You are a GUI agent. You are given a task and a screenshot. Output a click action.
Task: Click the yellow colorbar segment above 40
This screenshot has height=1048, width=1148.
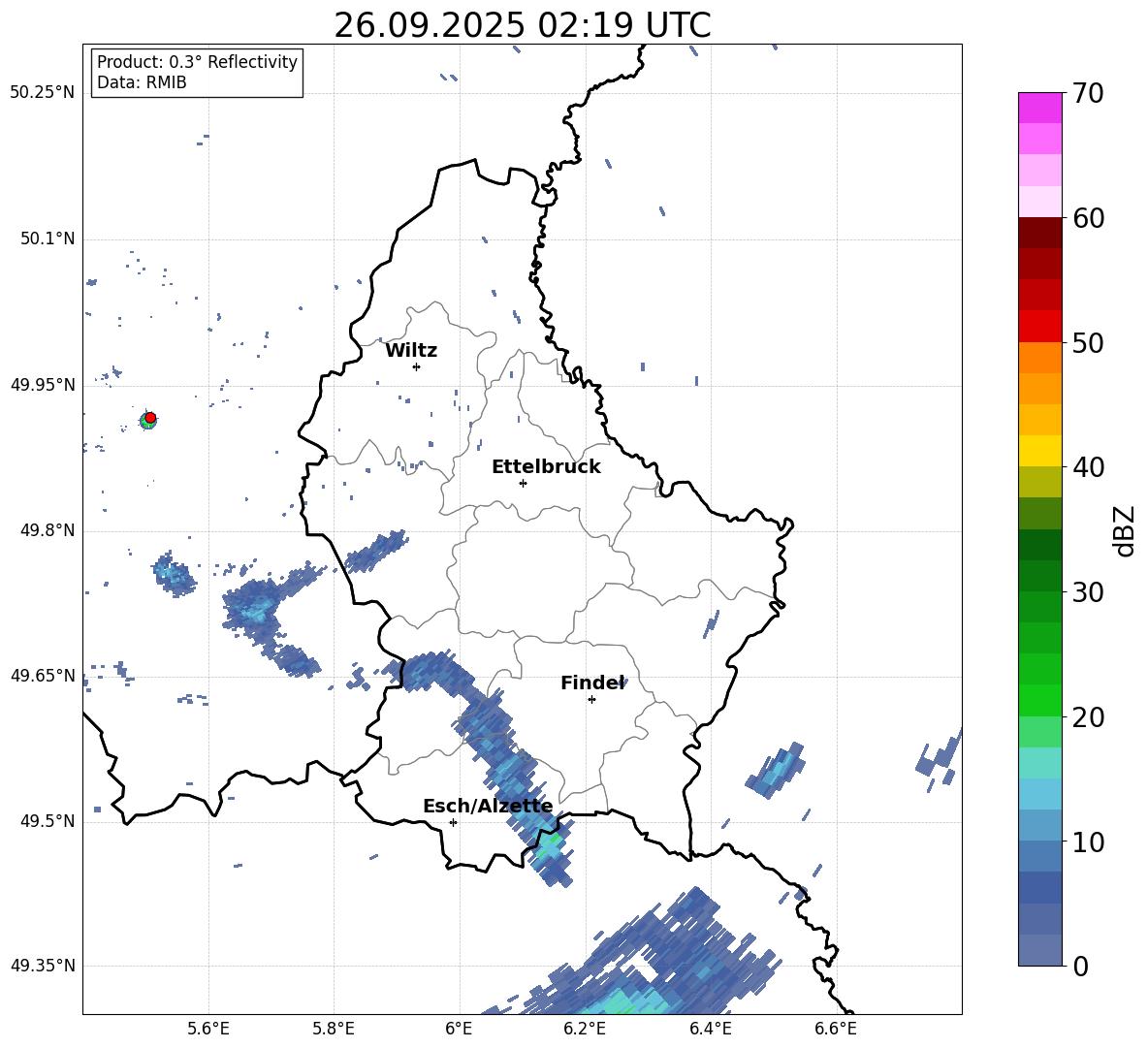point(1039,451)
